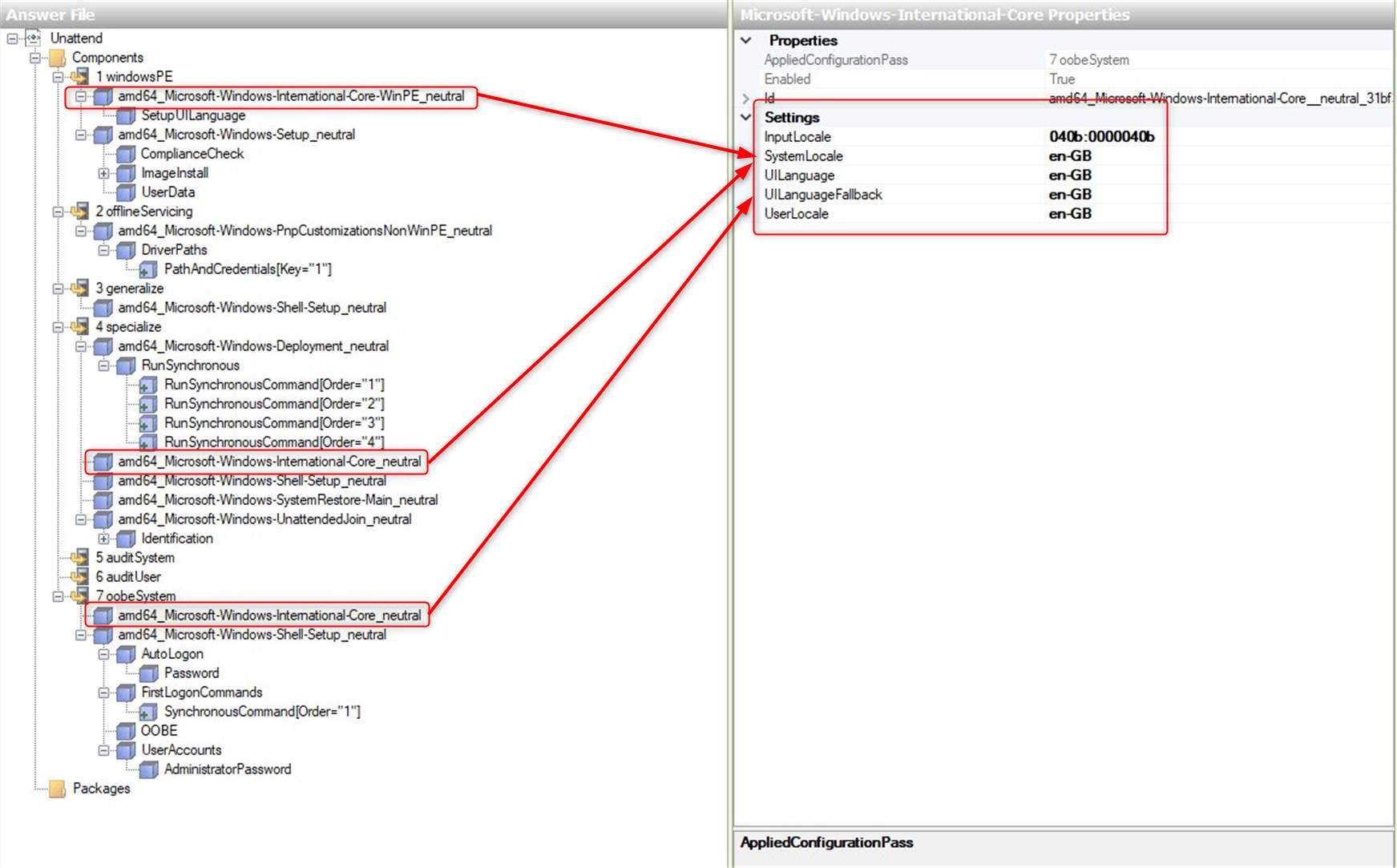Select International-Core_neutral under 7 oobeSystem
The height and width of the screenshot is (868, 1397).
[269, 616]
